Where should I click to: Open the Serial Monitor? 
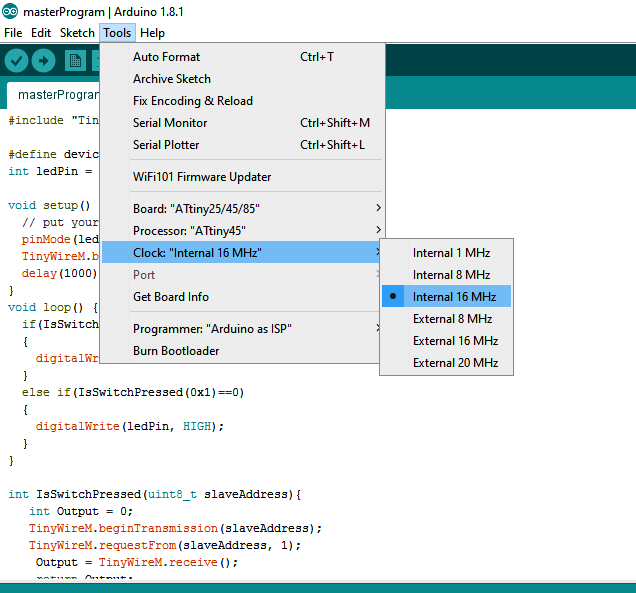click(241, 122)
